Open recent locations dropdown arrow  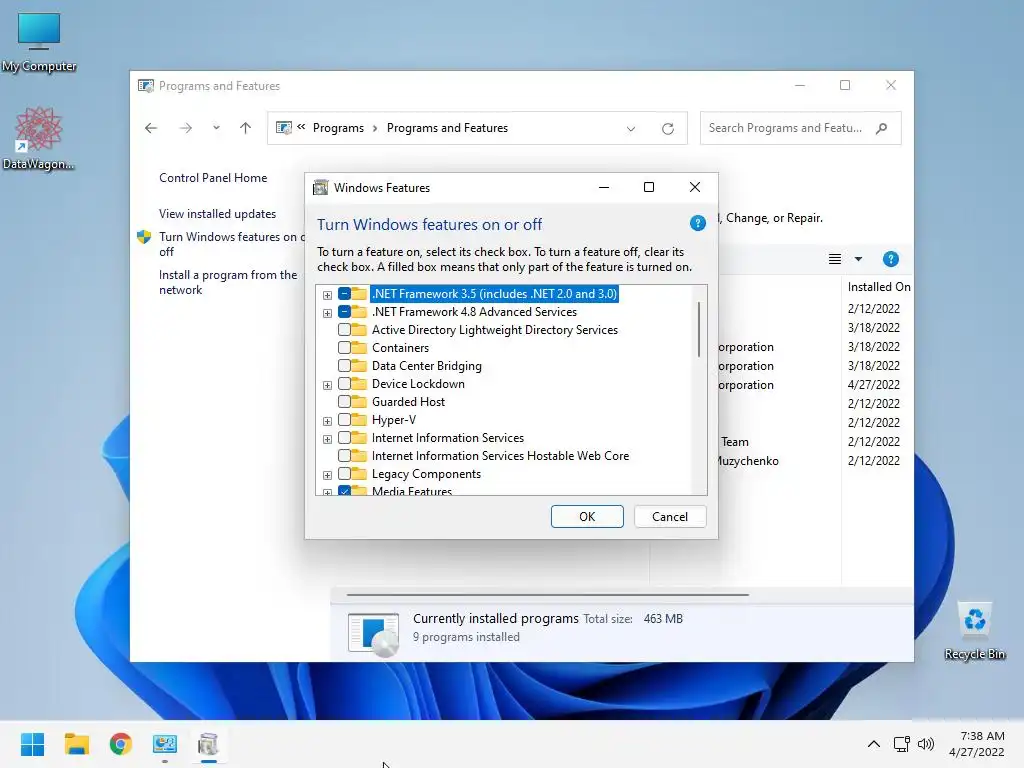(x=216, y=128)
